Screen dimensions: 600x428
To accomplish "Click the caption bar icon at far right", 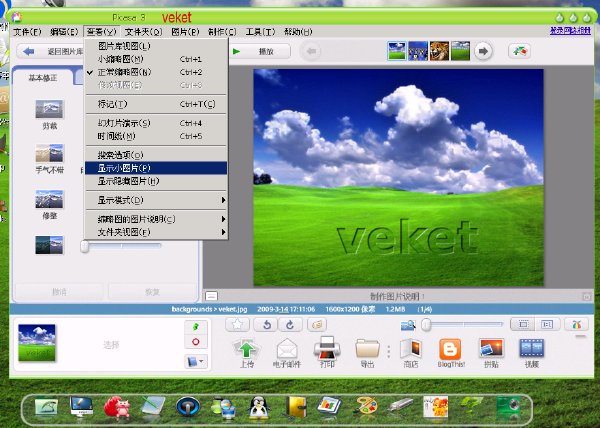I will (x=587, y=296).
